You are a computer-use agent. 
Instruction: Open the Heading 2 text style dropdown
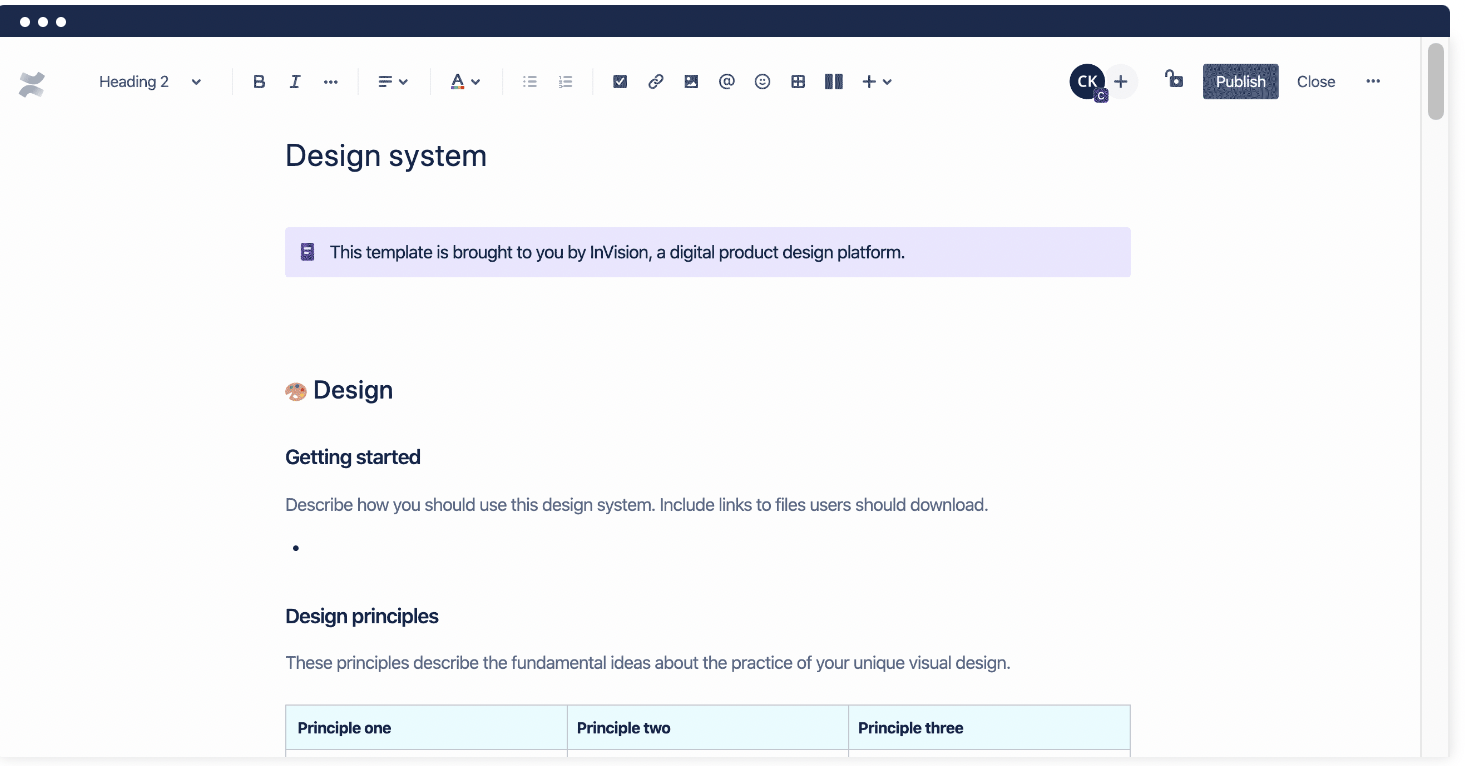148,81
